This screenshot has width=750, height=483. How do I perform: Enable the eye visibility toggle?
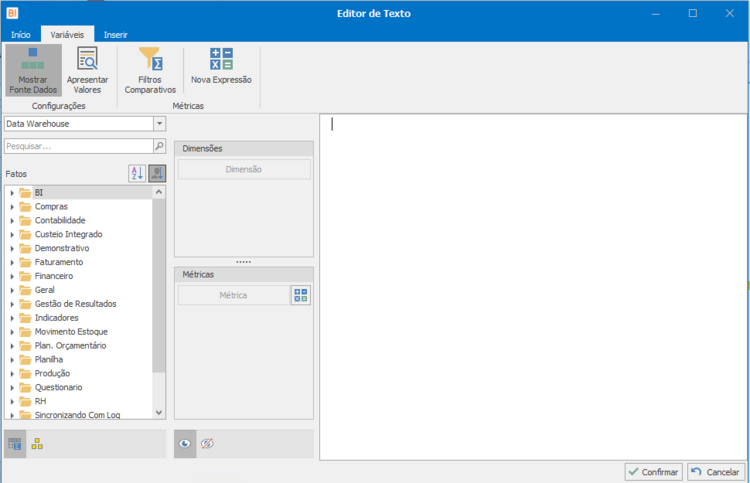coord(185,444)
